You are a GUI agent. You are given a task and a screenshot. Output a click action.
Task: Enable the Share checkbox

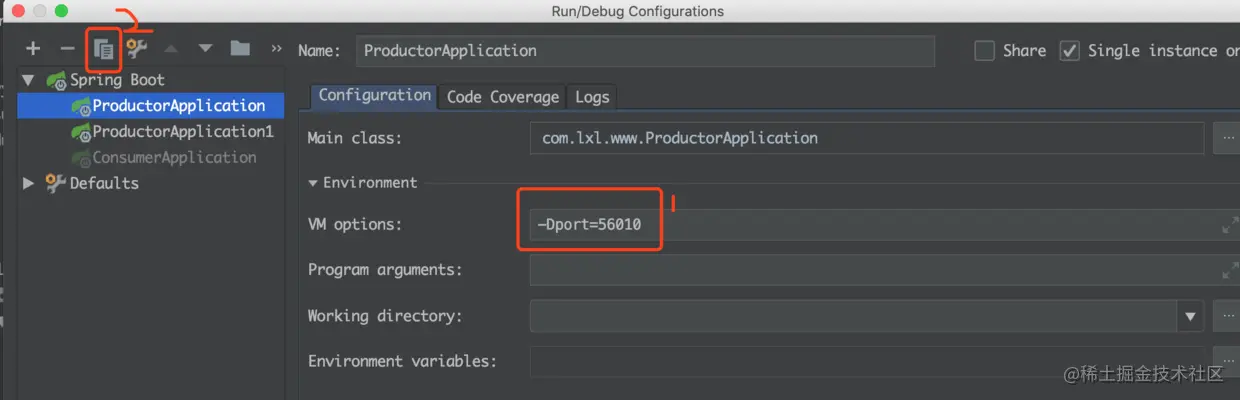[984, 51]
